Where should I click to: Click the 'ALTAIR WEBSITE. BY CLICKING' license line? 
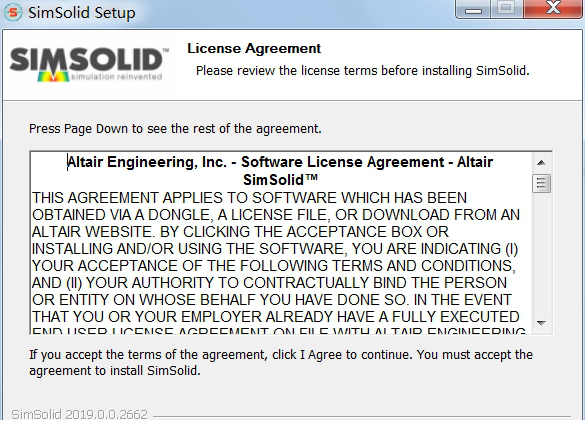tap(240, 232)
